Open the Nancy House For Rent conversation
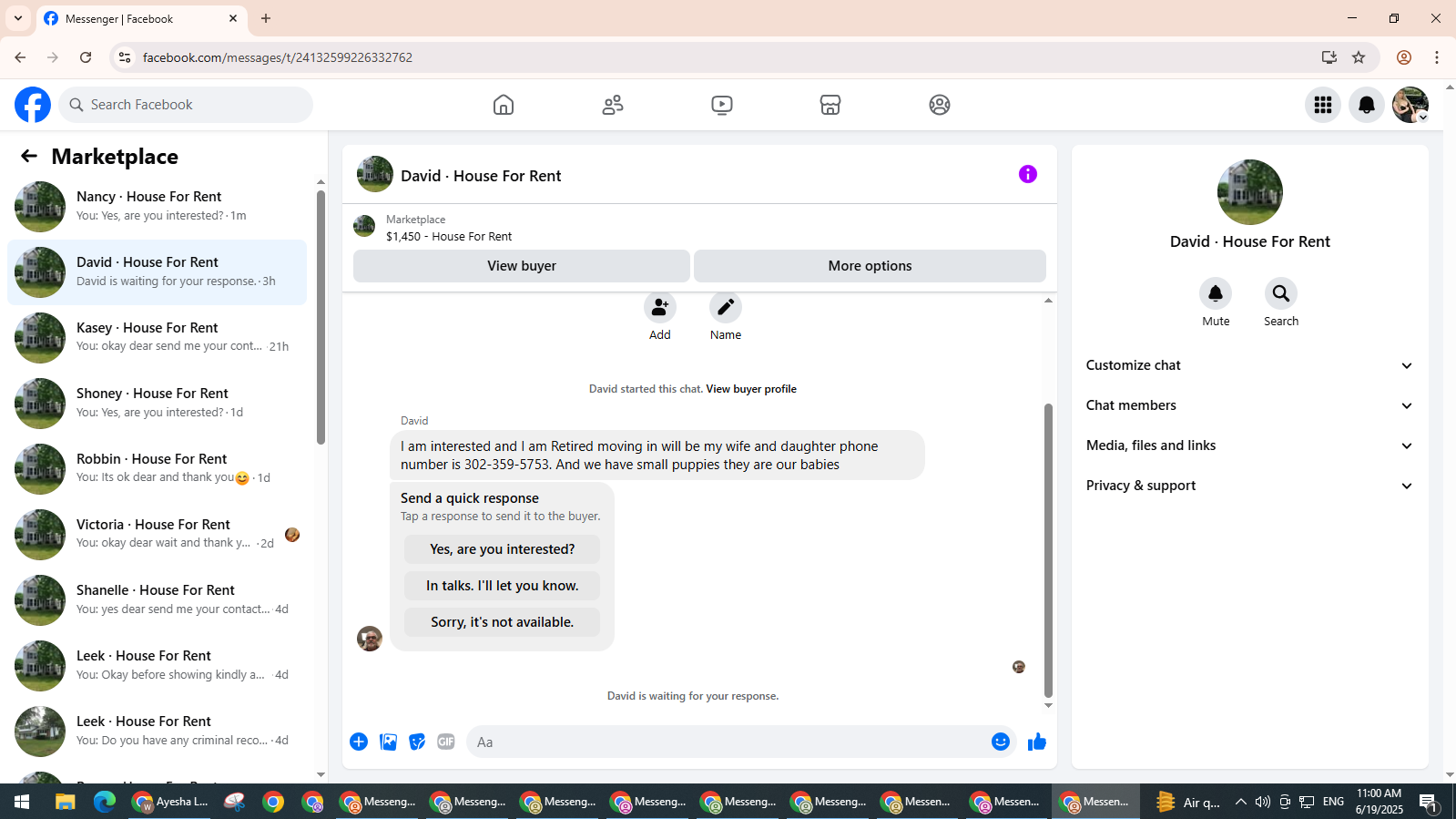This screenshot has height=819, width=1456. (157, 207)
